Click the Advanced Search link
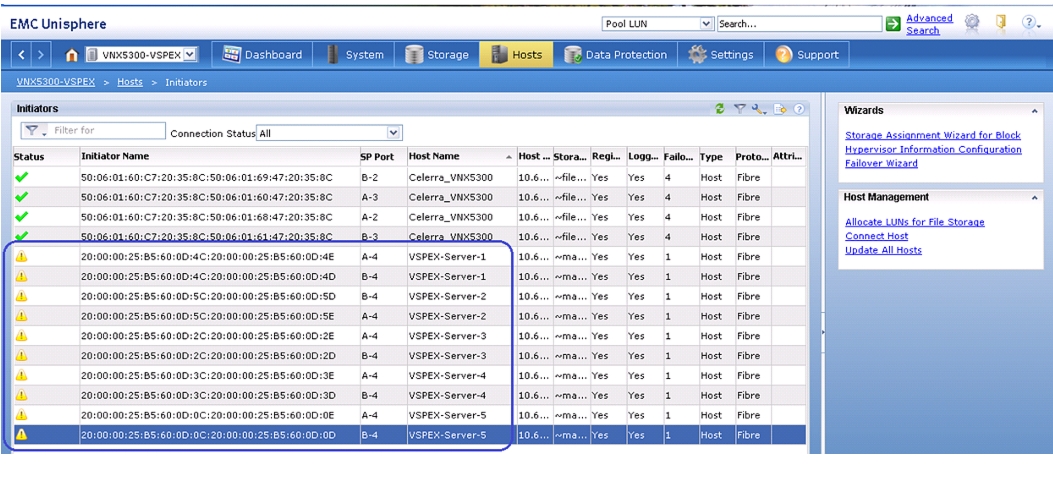 (x=929, y=24)
